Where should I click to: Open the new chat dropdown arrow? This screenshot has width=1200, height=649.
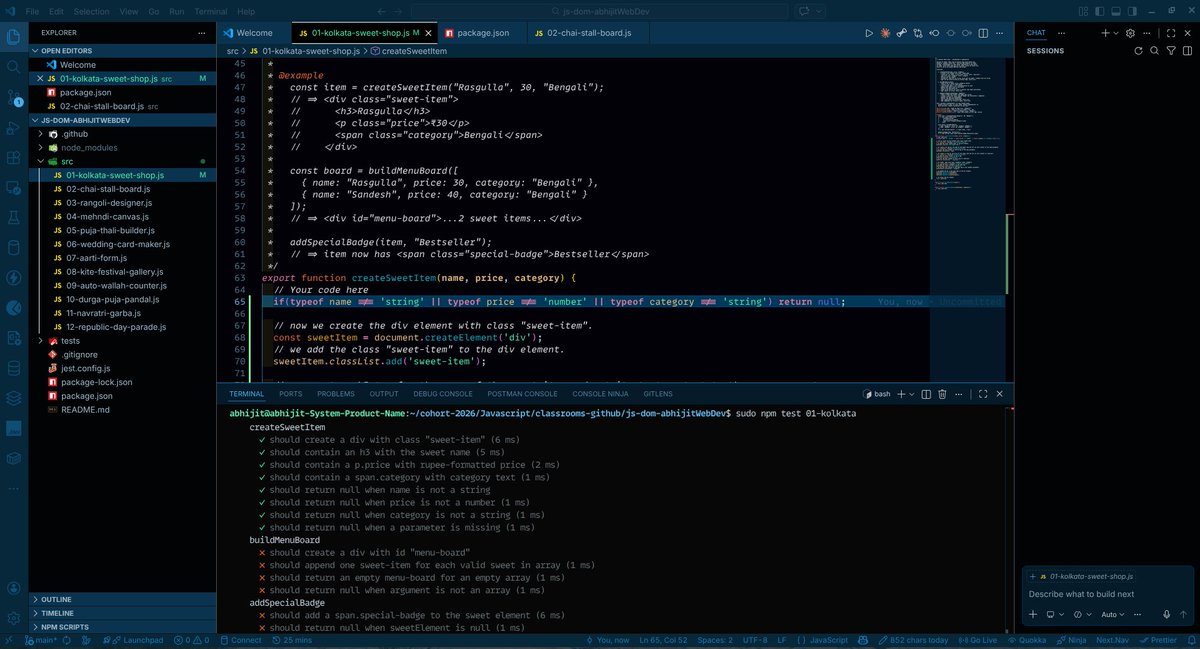coord(1116,33)
